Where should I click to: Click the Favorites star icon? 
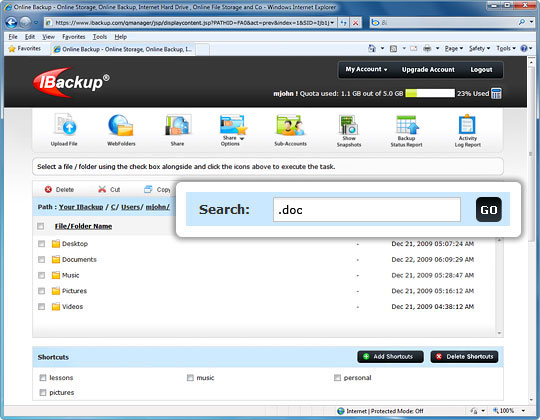pyautogui.click(x=12, y=49)
